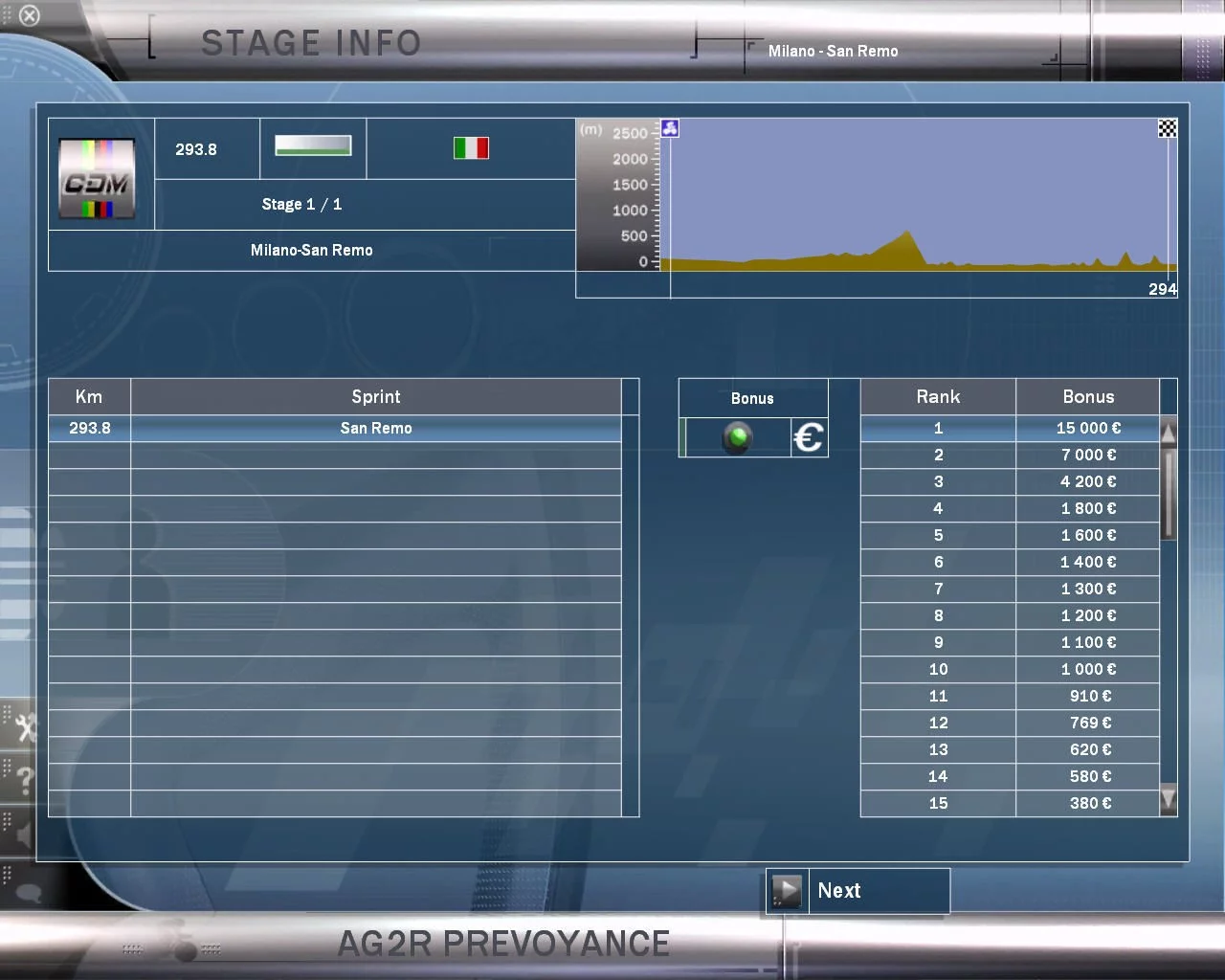Select the green sprint points bonus icon

click(x=737, y=437)
